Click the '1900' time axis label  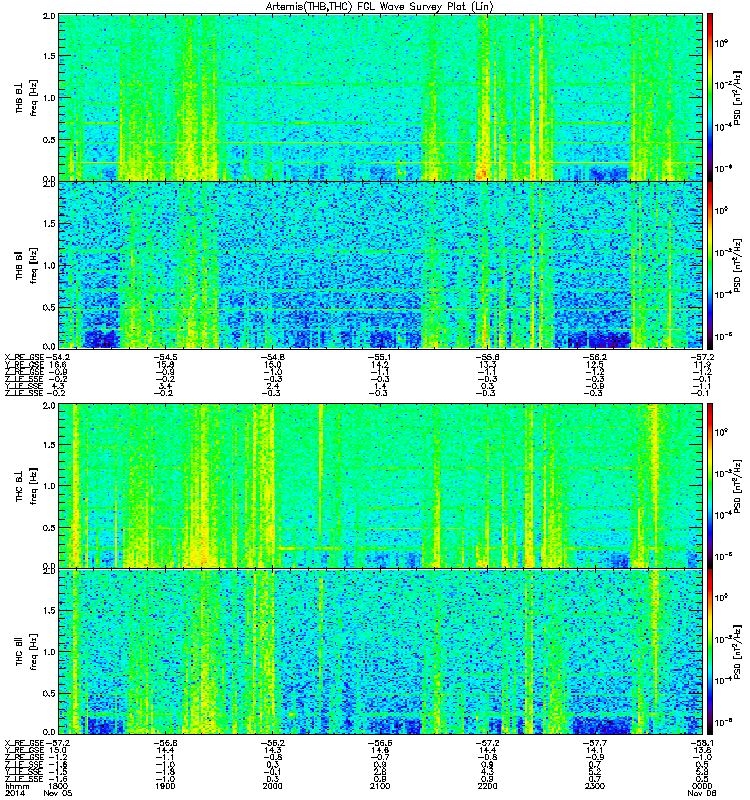[165, 786]
